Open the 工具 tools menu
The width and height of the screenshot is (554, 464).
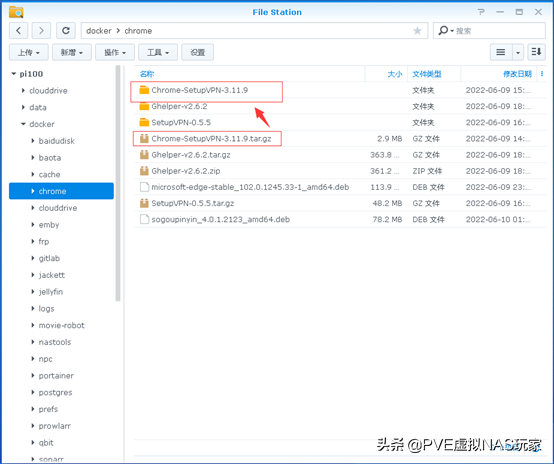[x=158, y=52]
